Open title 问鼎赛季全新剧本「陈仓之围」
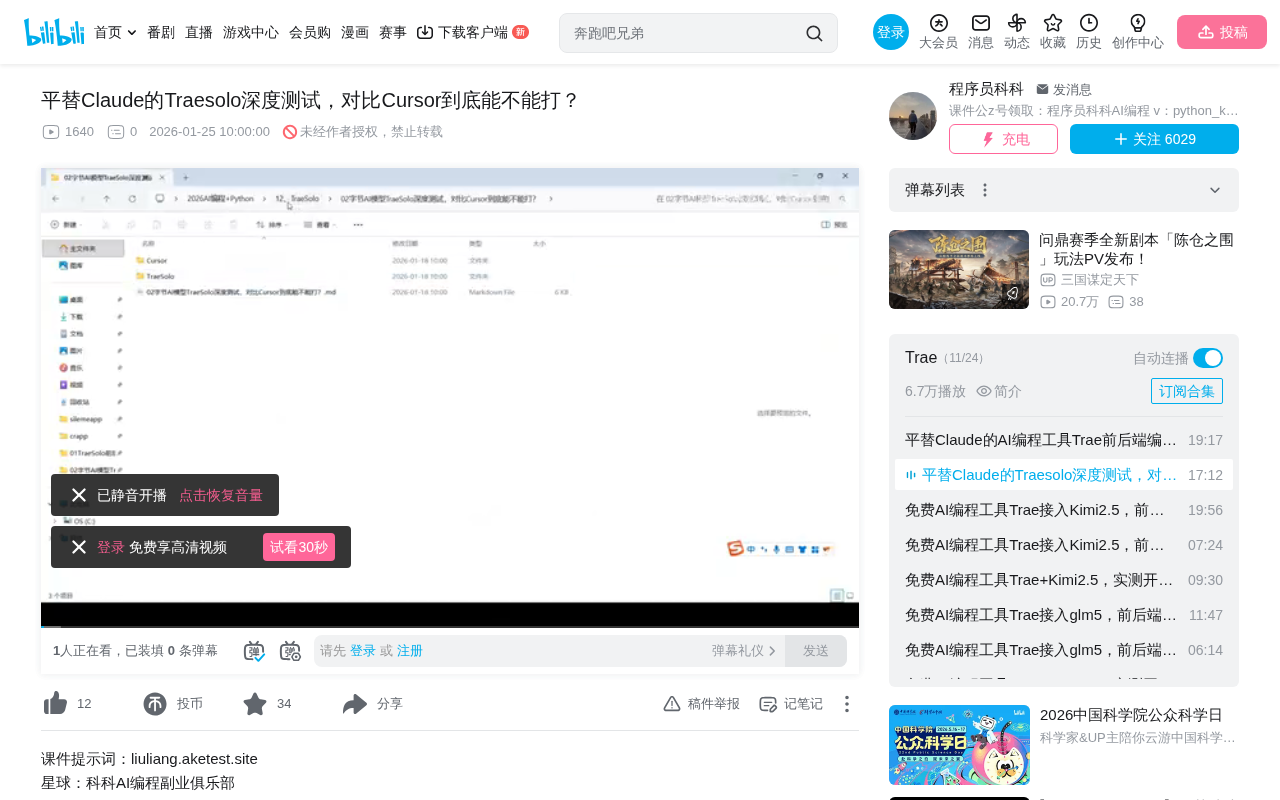The width and height of the screenshot is (1280, 800). coord(1137,249)
